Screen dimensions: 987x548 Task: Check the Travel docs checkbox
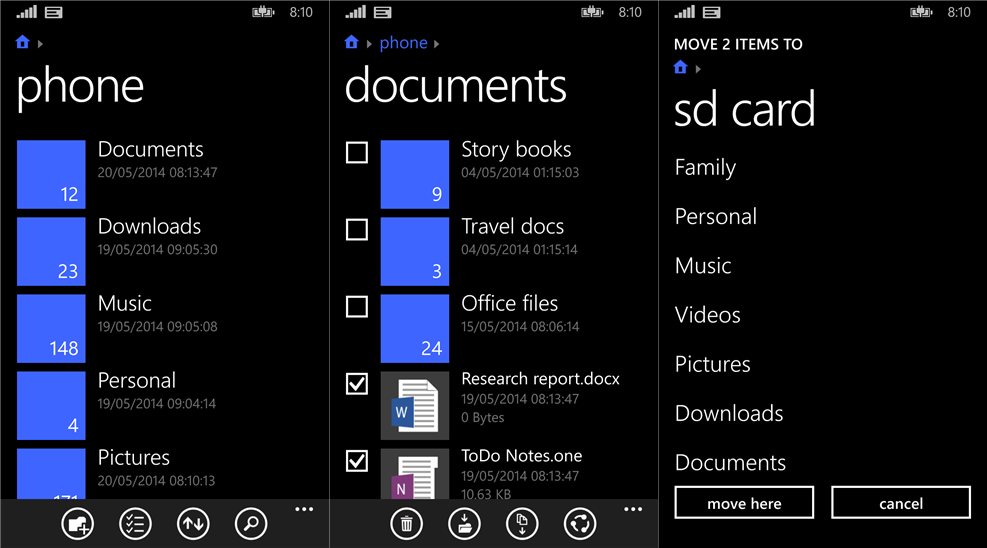357,230
